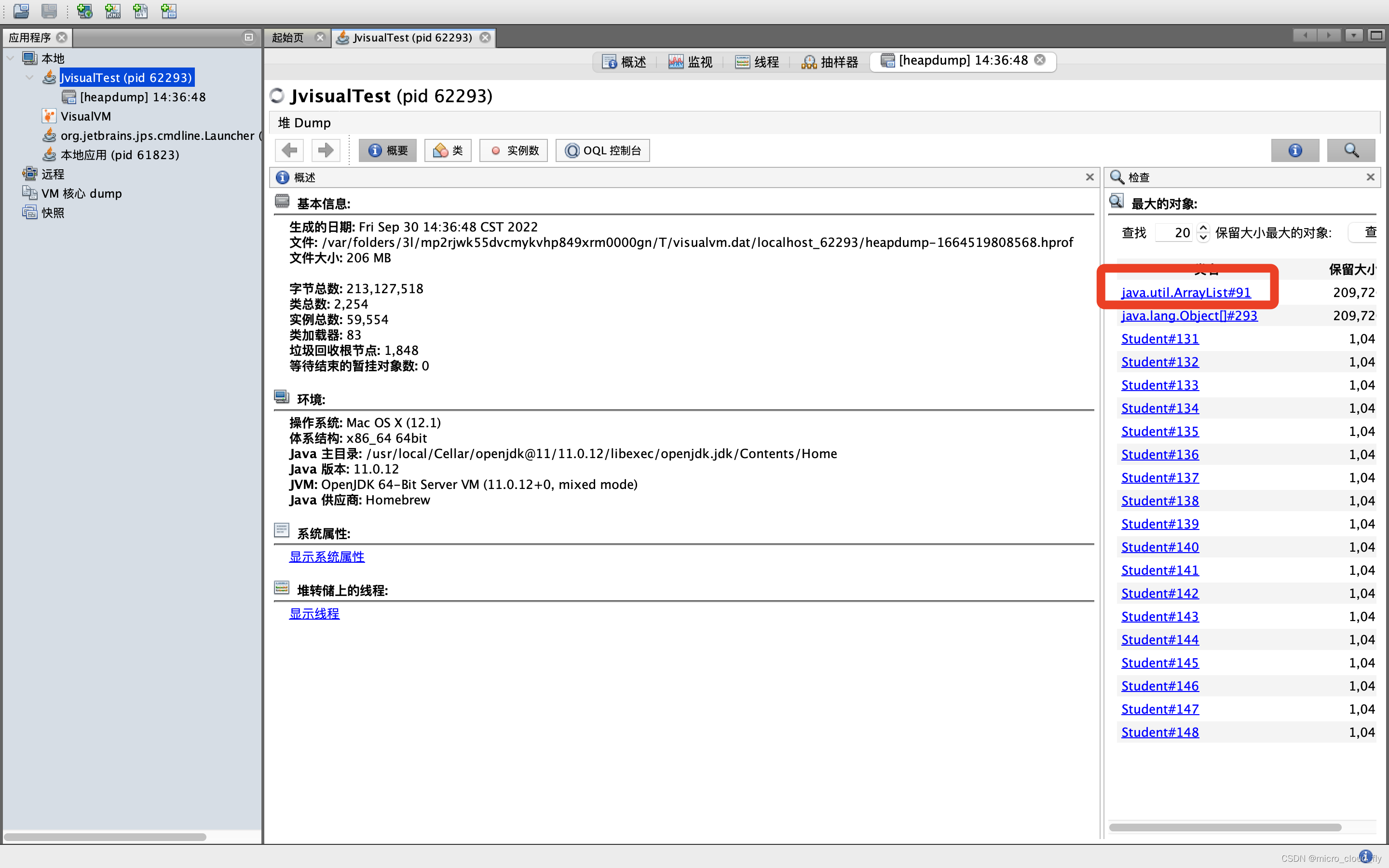Open the 线程 subtab
Screen dimensions: 1389x868
tap(757, 61)
